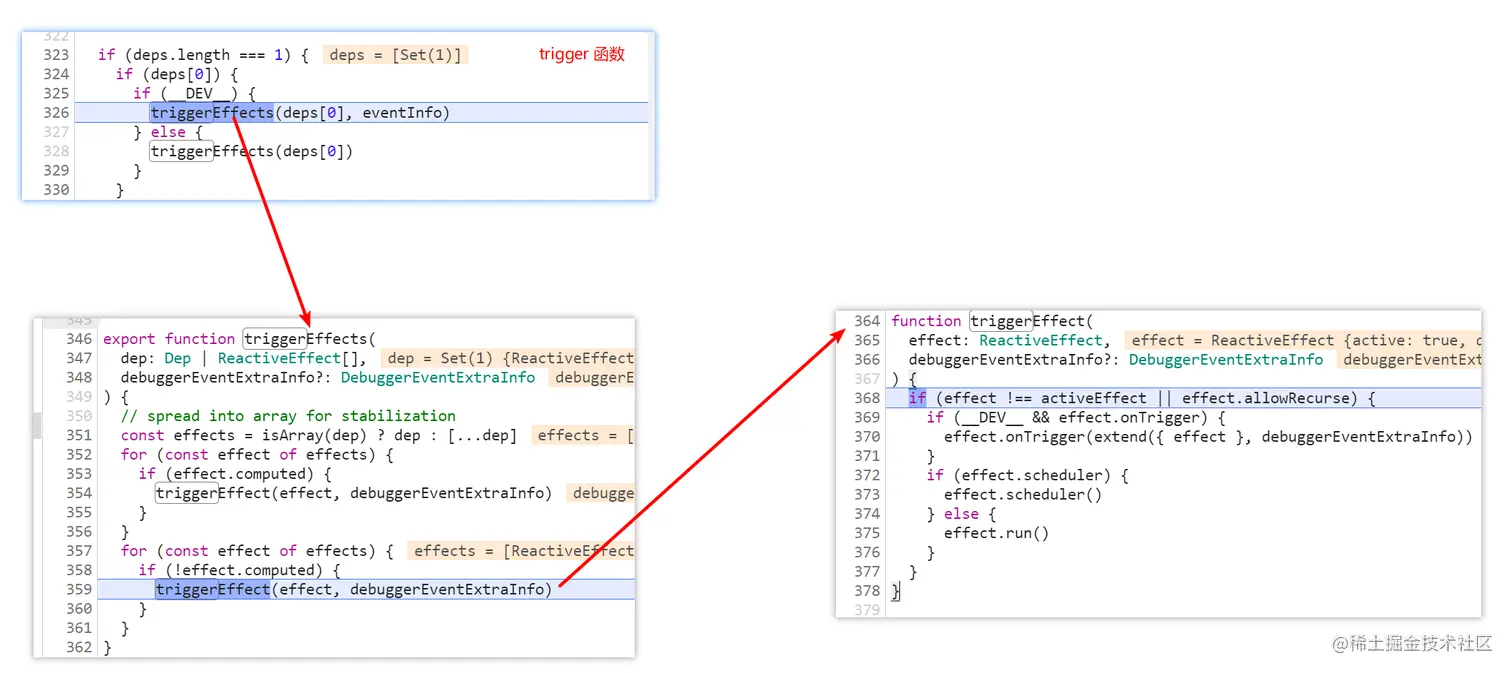This screenshot has width=1512, height=673.
Task: Click 'effect !== activeEffect' on line 368
Action: [x=1046, y=398]
